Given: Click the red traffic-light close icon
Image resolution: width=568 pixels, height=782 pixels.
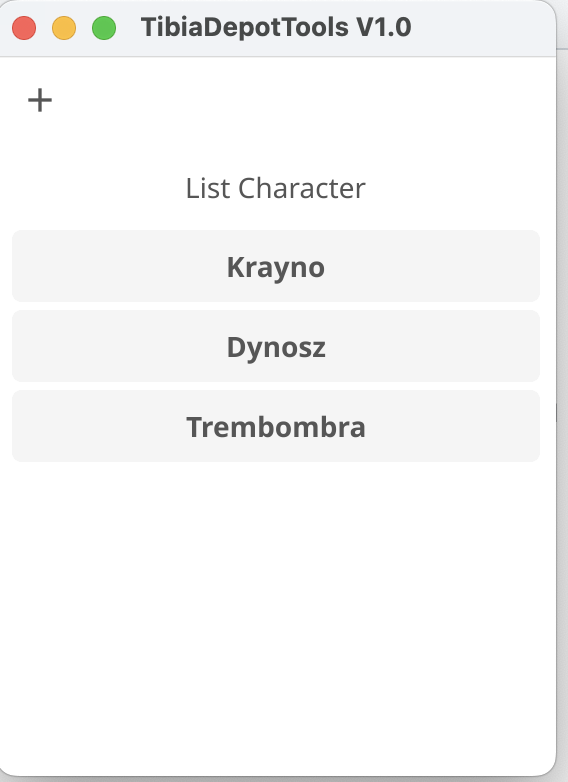Looking at the screenshot, I should [x=24, y=27].
